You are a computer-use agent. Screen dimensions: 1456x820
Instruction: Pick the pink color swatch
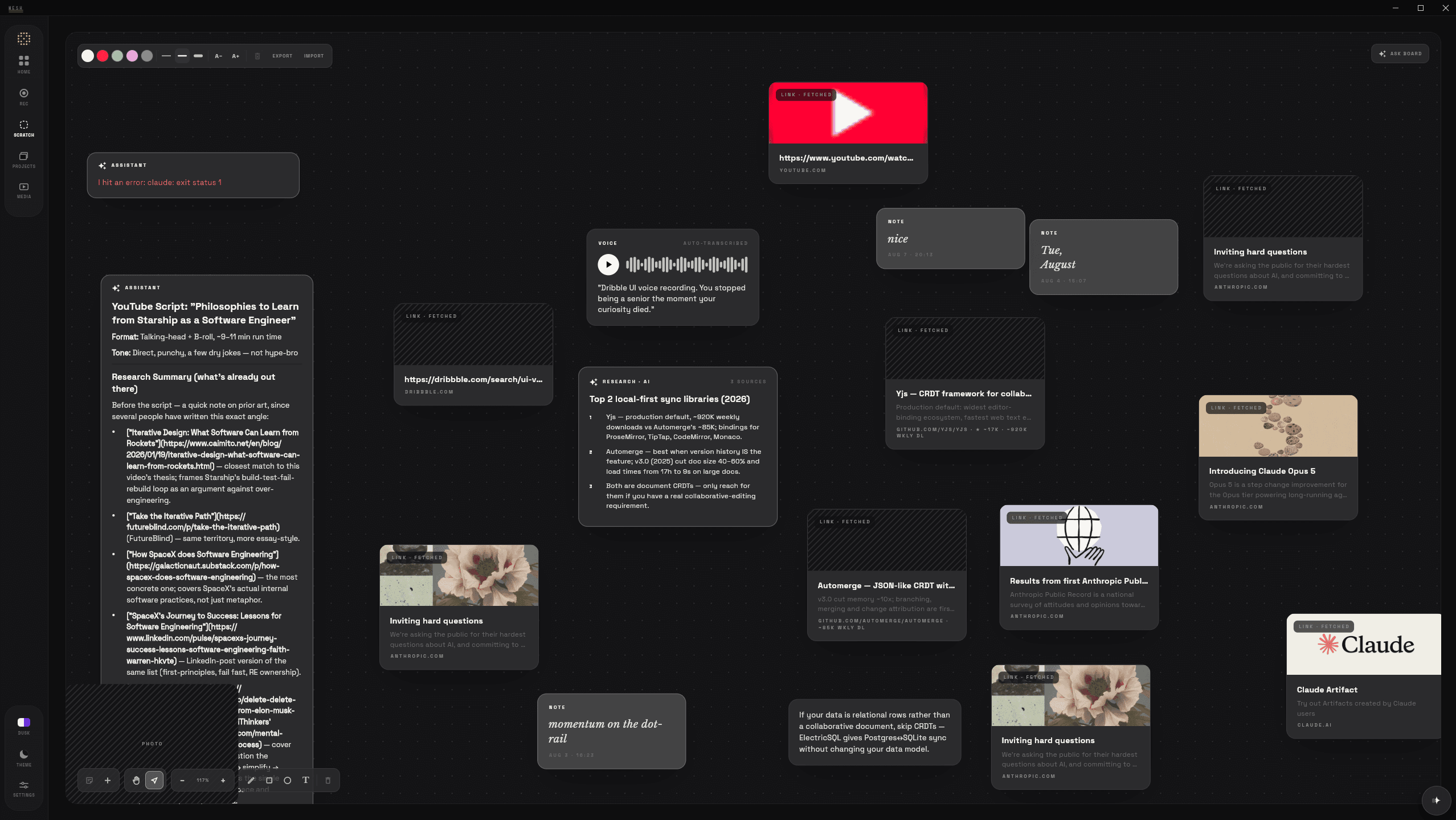pyautogui.click(x=132, y=56)
